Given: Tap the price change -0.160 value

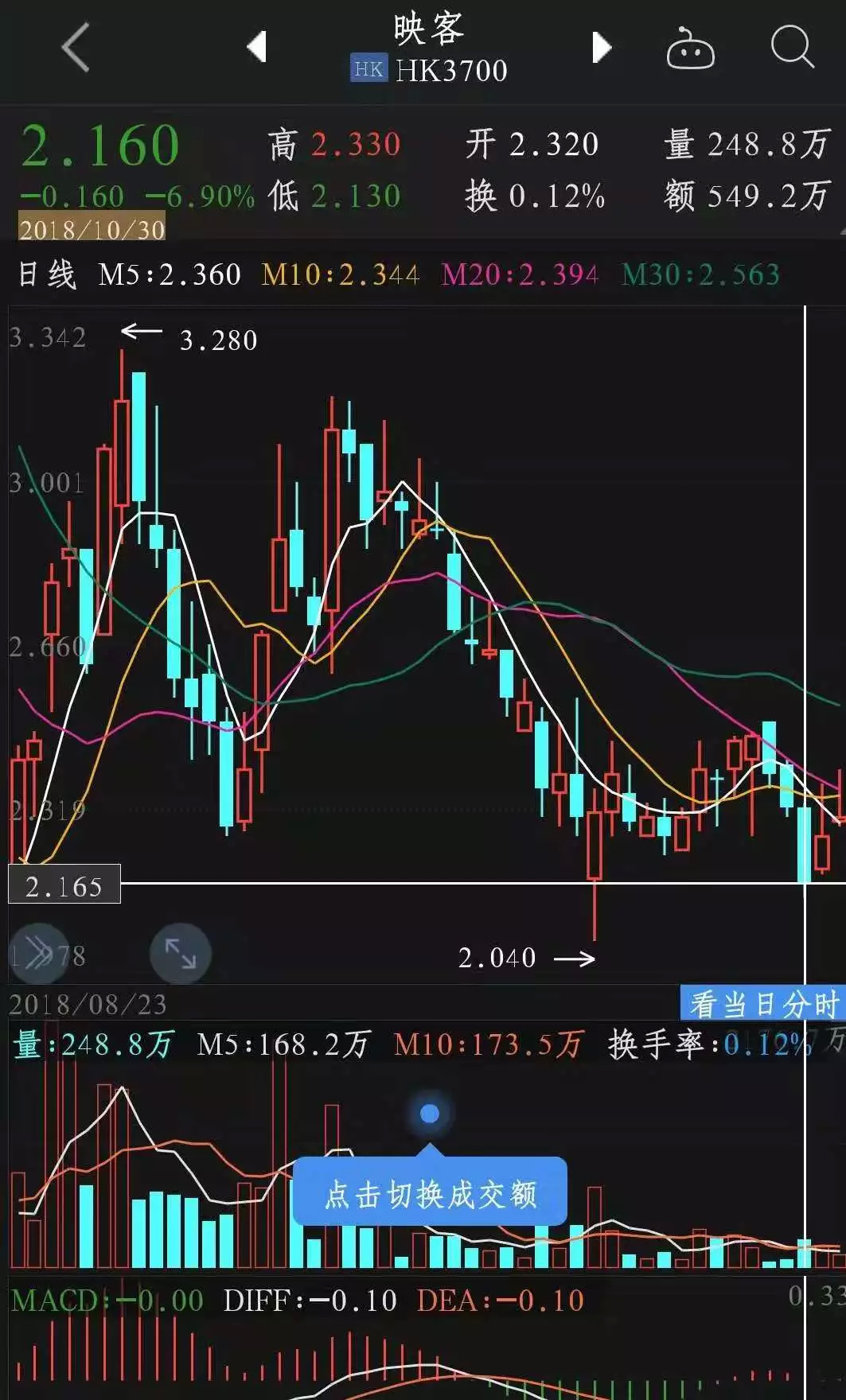Looking at the screenshot, I should 72,196.
